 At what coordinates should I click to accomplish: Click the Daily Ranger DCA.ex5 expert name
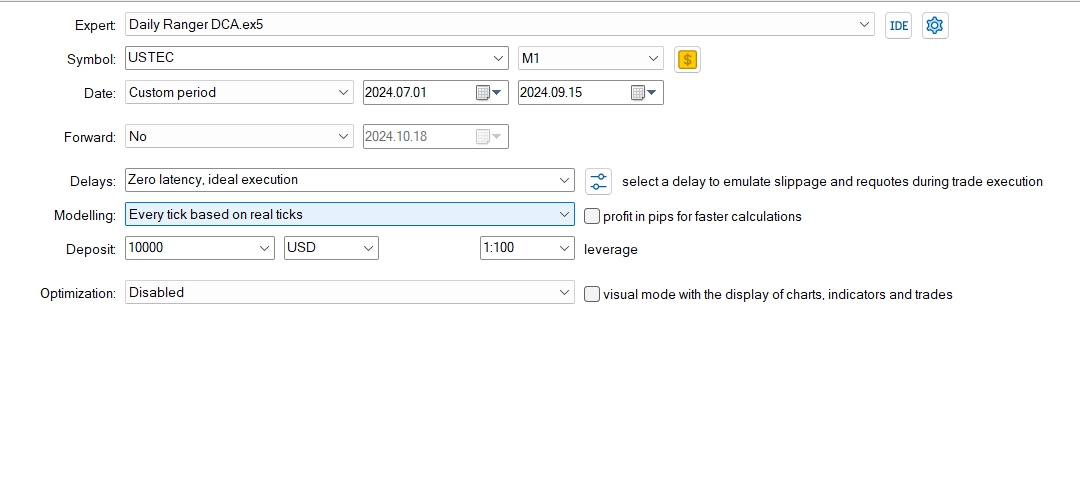pos(196,25)
